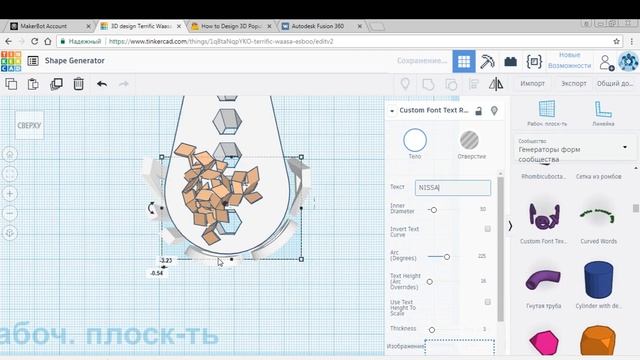Viewport: 640px width, 360px height.
Task: Open the Генераторы форм сообщества dropdown
Action: point(574,150)
